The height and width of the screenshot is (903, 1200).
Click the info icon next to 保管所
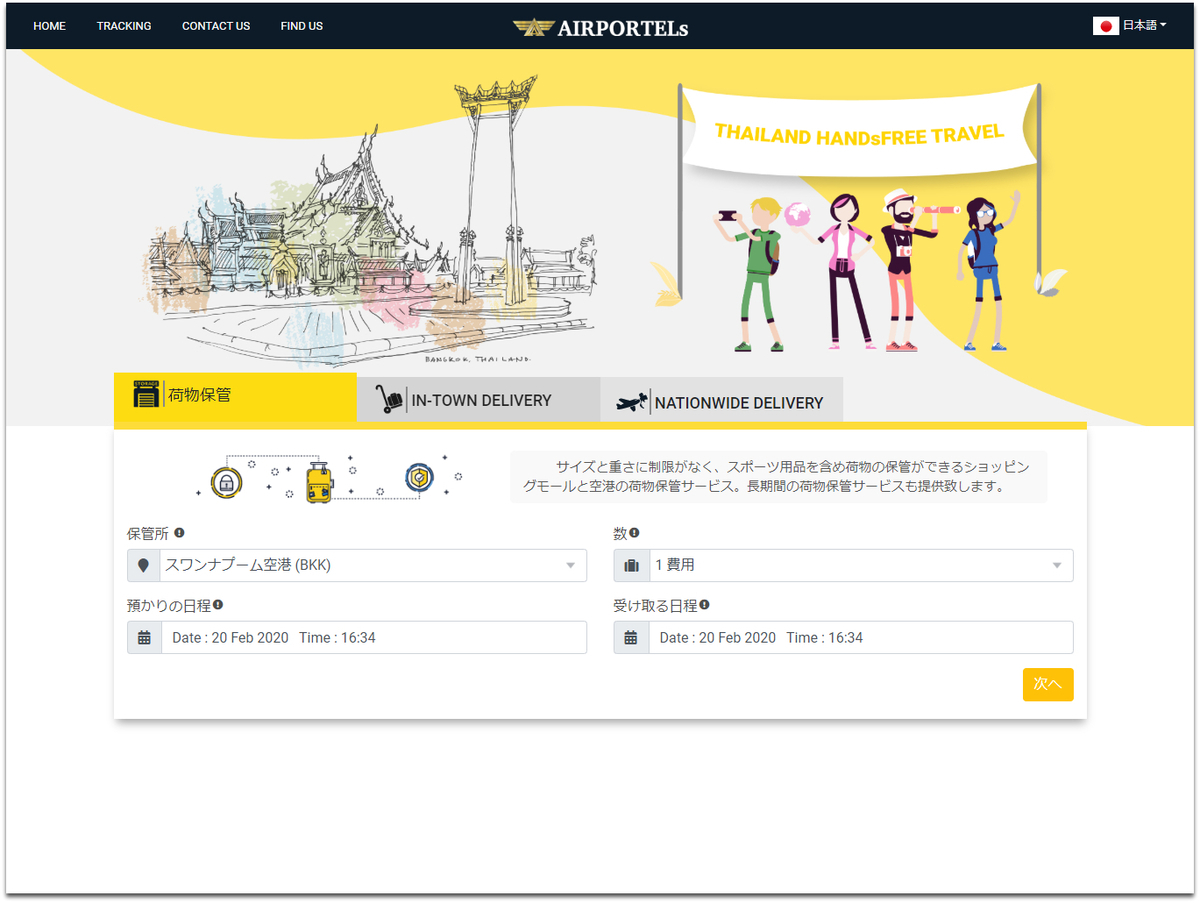pos(179,533)
